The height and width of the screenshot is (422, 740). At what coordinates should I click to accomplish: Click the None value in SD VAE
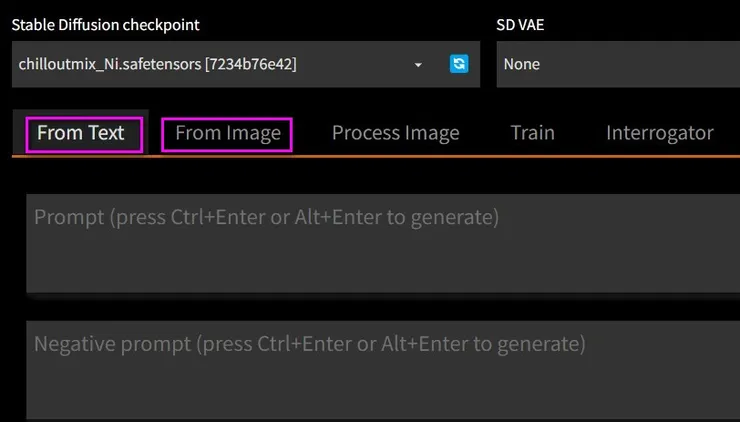(x=521, y=64)
